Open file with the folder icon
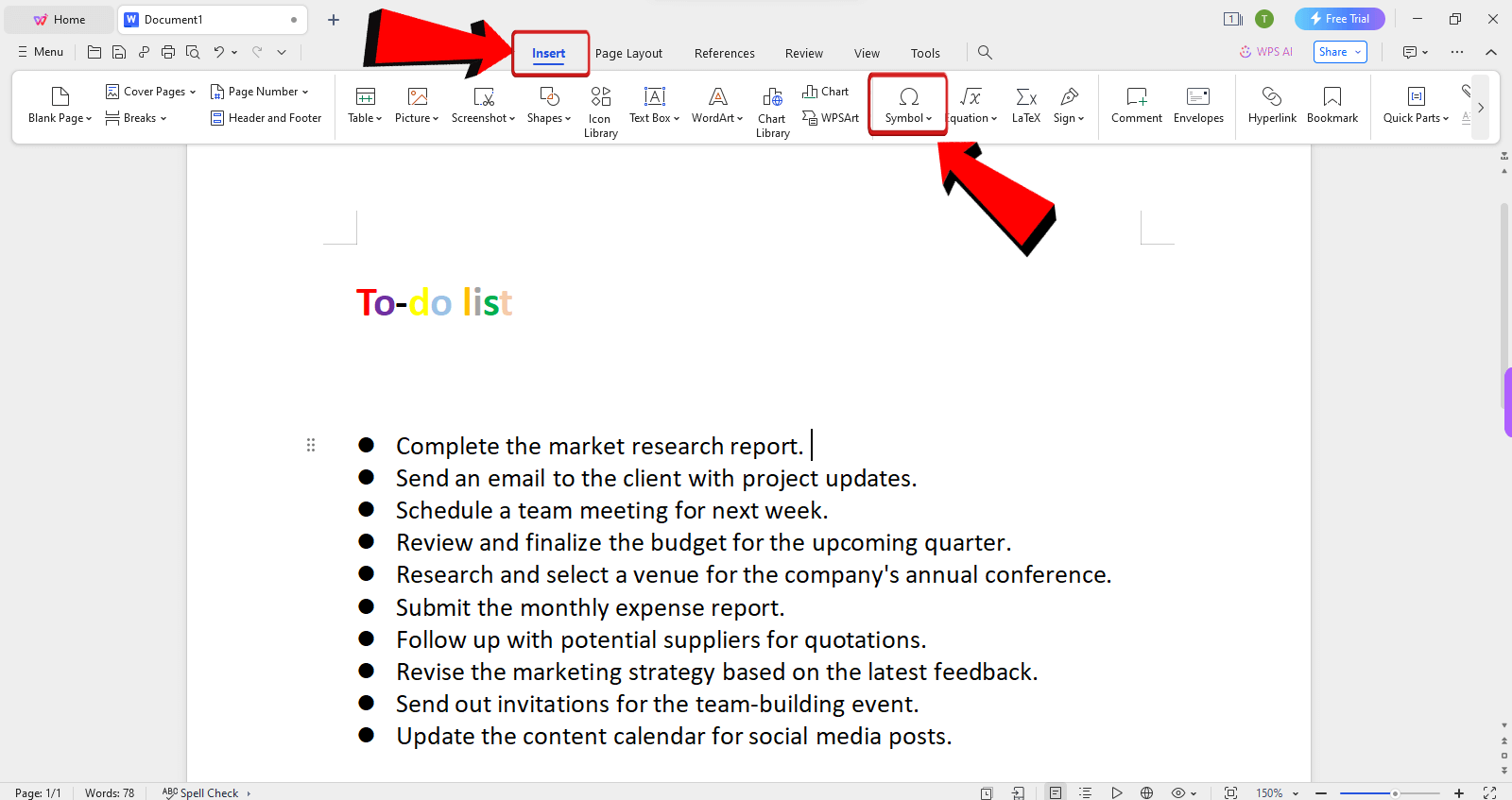Screen dimensions: 1512x800 (x=94, y=52)
